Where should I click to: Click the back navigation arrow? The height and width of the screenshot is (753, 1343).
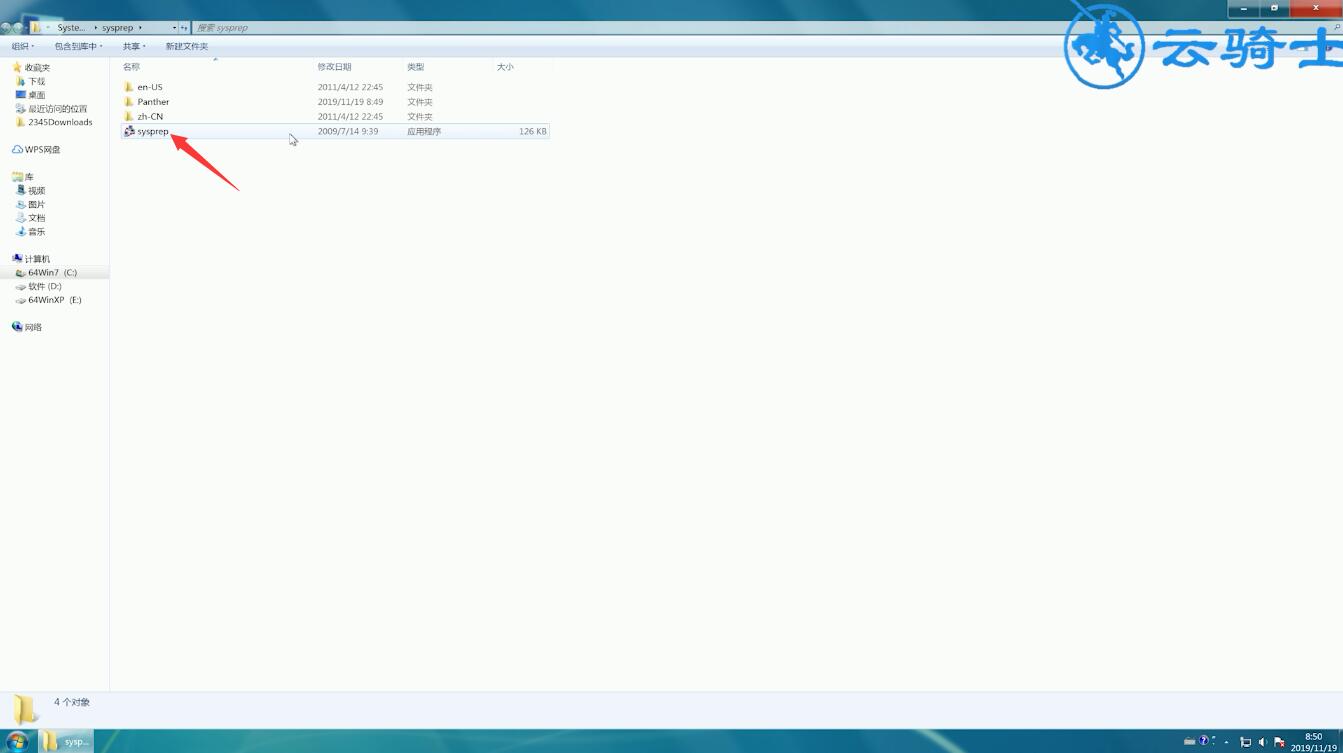[x=6, y=28]
